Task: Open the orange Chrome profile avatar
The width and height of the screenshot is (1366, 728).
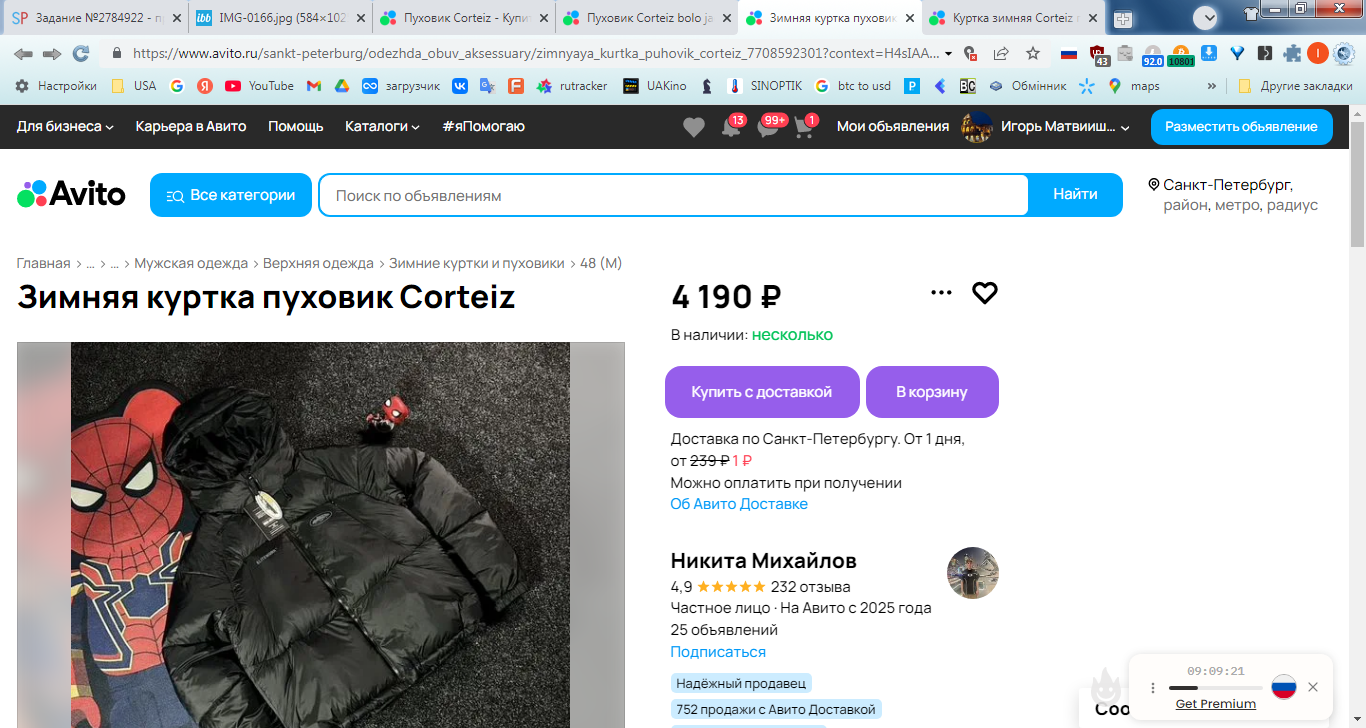Action: (x=1318, y=54)
